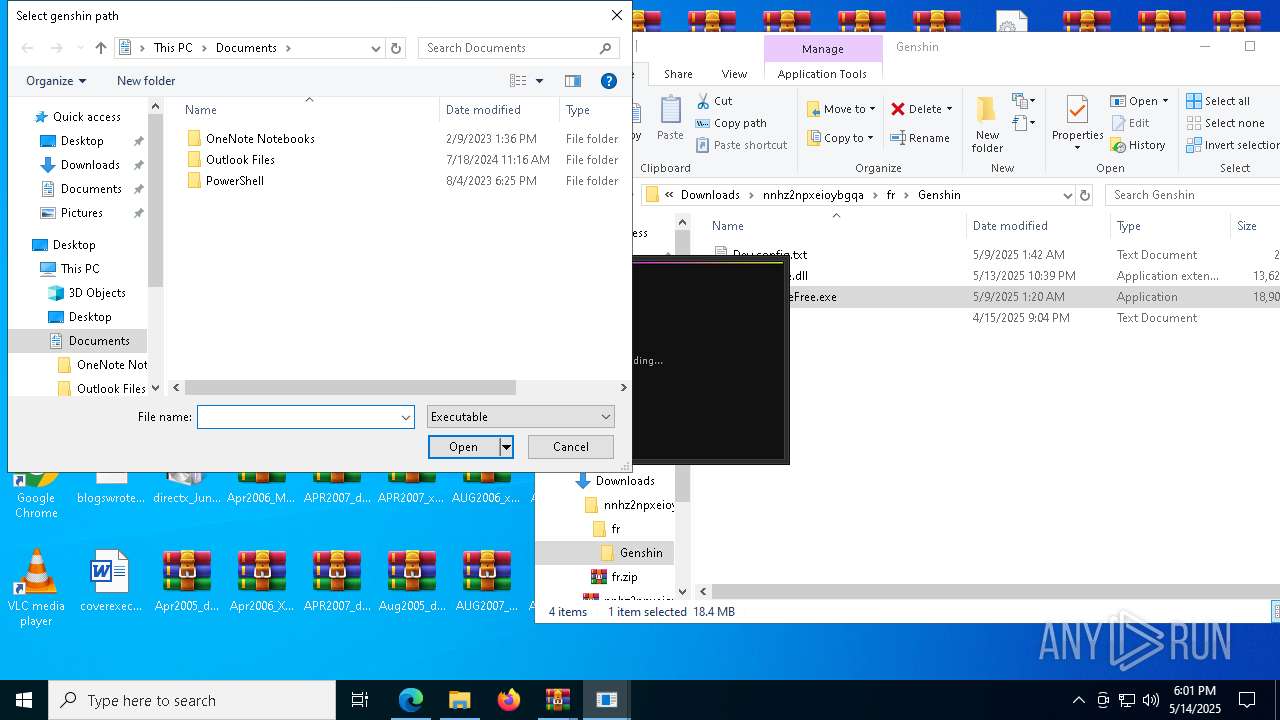This screenshot has width=1280, height=720.
Task: Select pinned Downloads in Quick access
Action: (90, 165)
